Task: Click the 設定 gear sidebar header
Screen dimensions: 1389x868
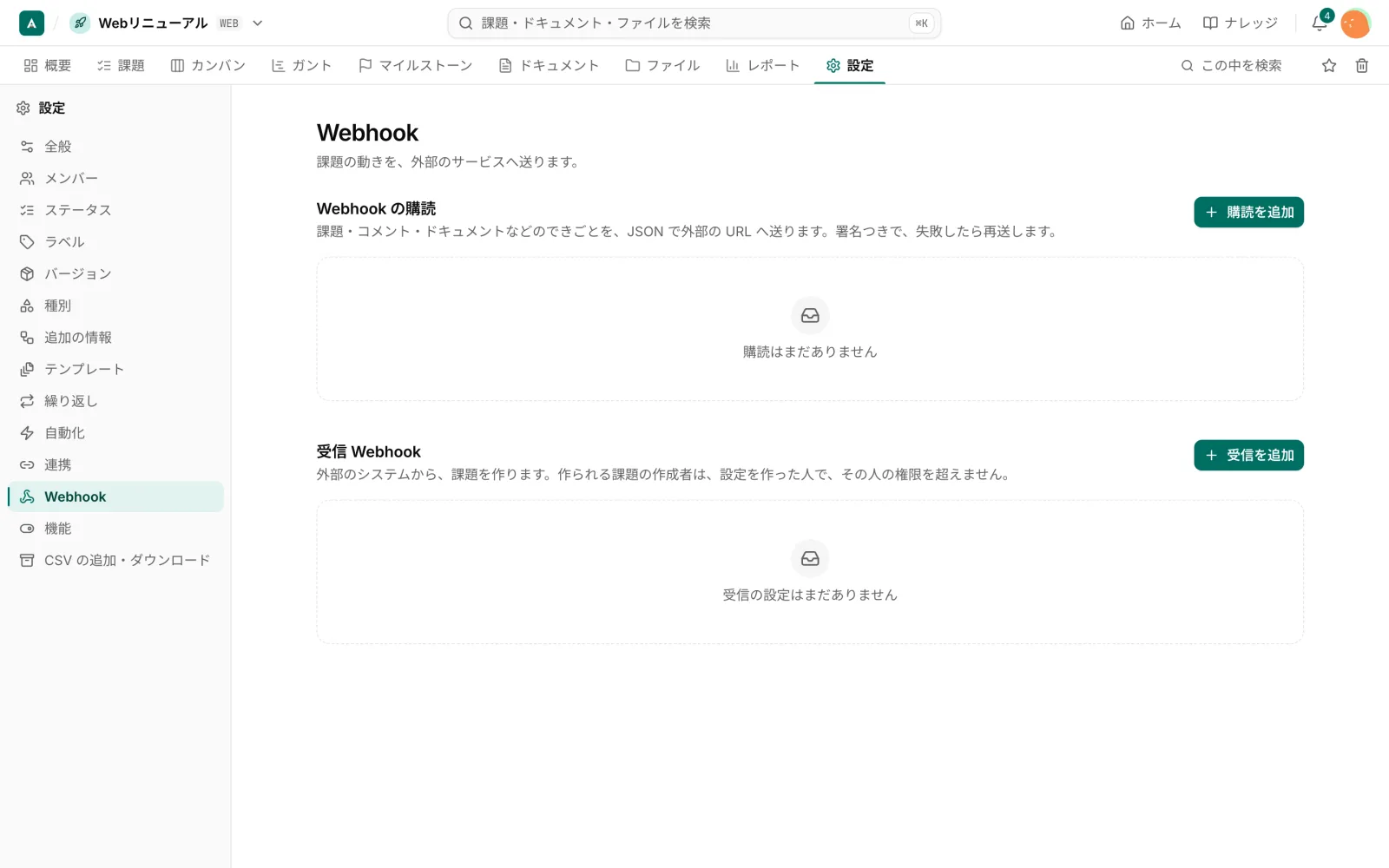Action: (41, 108)
